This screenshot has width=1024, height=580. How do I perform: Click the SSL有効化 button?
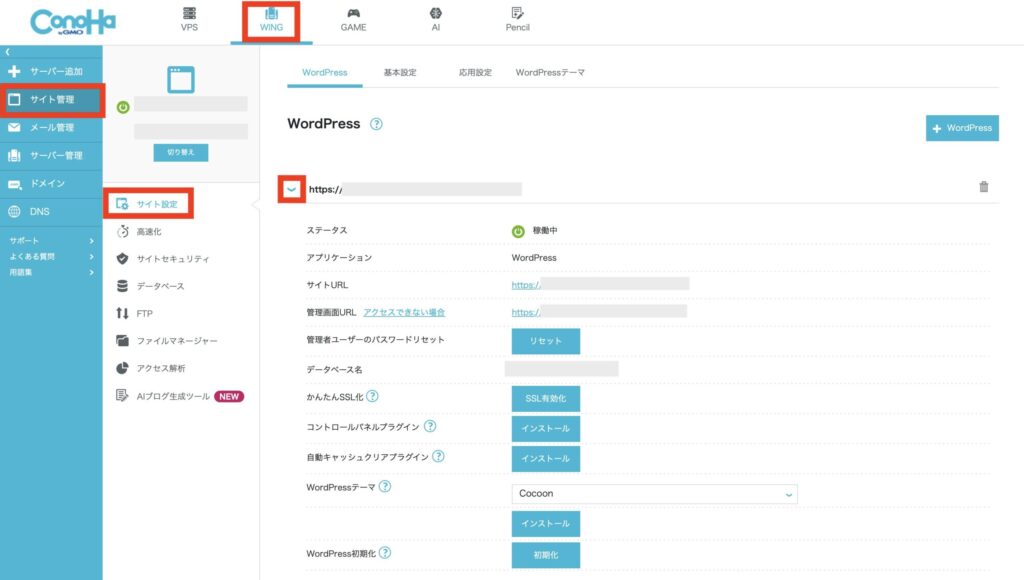tap(546, 398)
